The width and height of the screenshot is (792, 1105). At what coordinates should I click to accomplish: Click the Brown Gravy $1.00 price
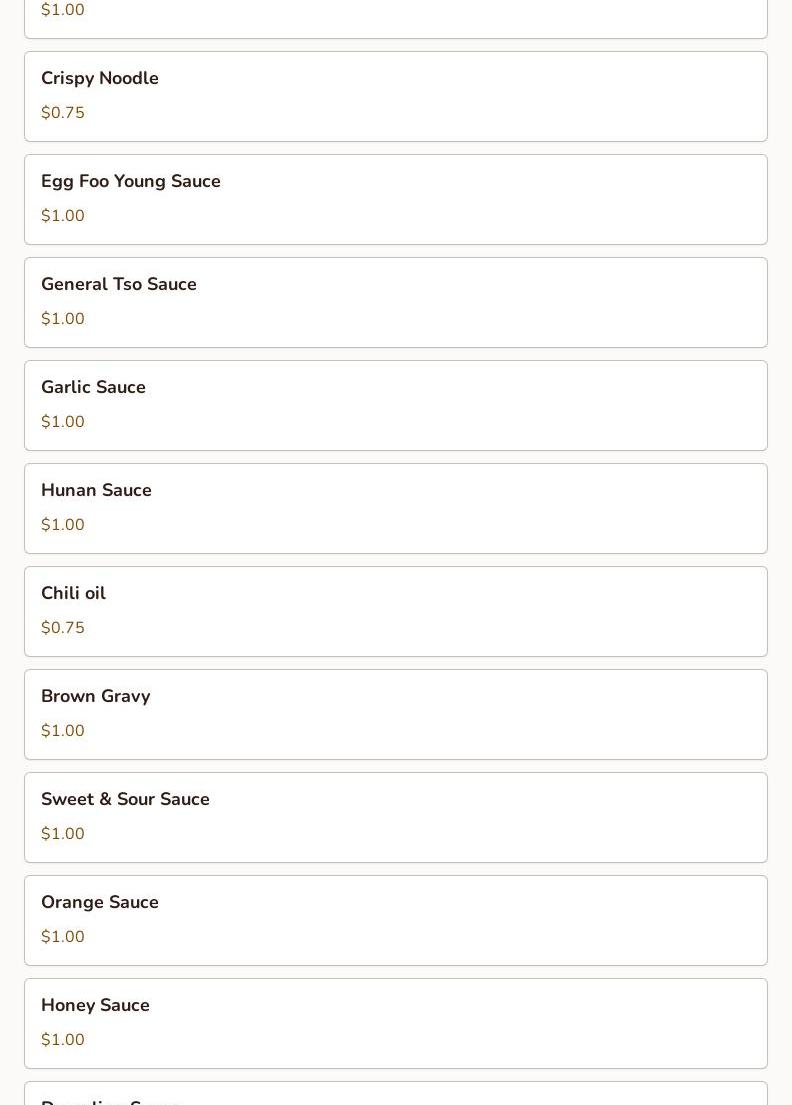[63, 730]
